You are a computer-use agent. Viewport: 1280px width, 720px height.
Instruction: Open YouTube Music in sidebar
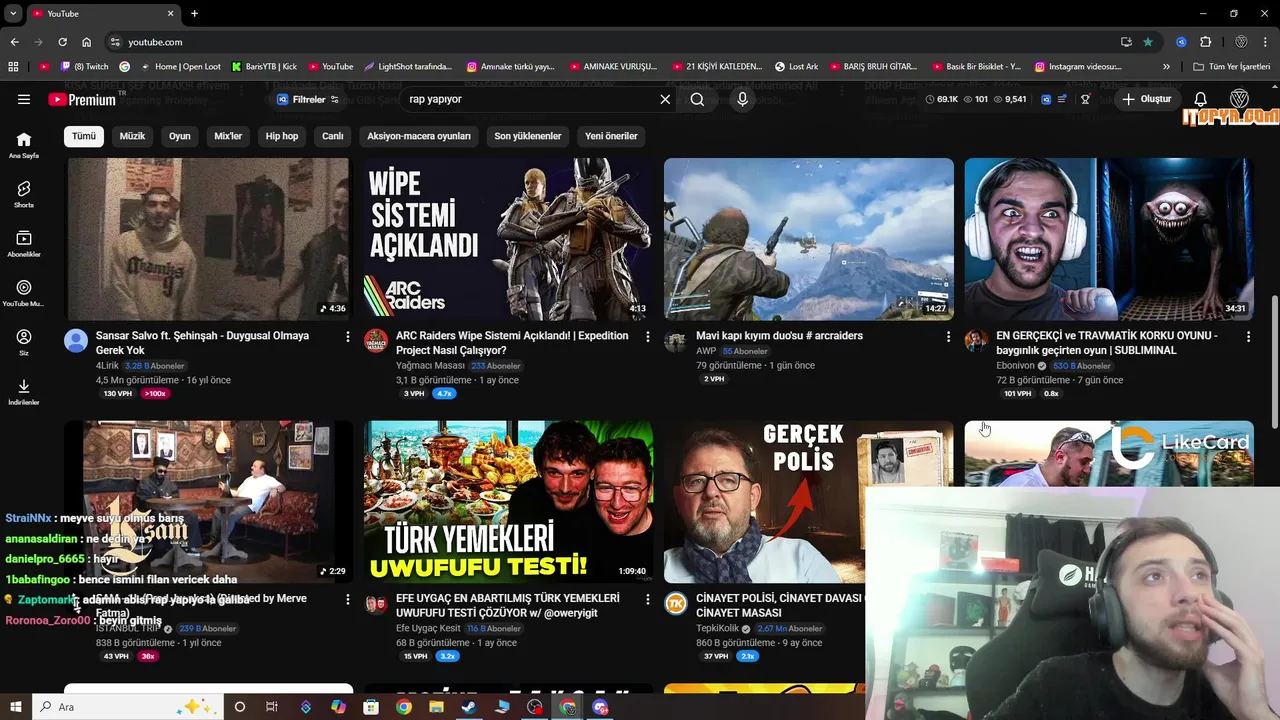[24, 293]
